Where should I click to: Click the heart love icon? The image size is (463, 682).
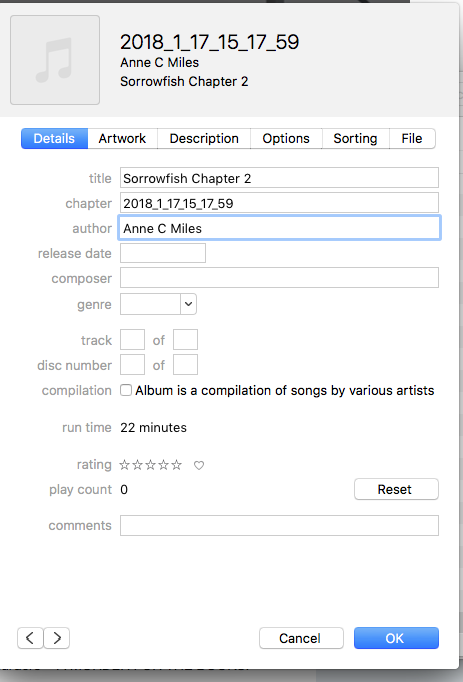coord(199,465)
